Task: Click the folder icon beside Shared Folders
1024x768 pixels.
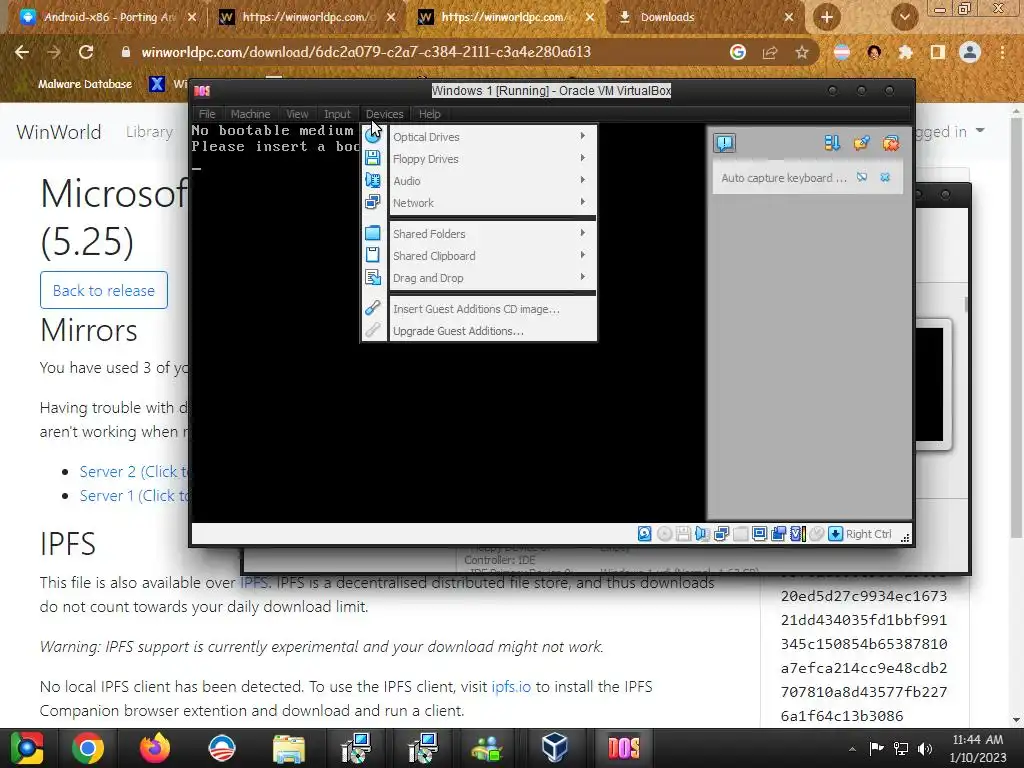Action: click(373, 233)
